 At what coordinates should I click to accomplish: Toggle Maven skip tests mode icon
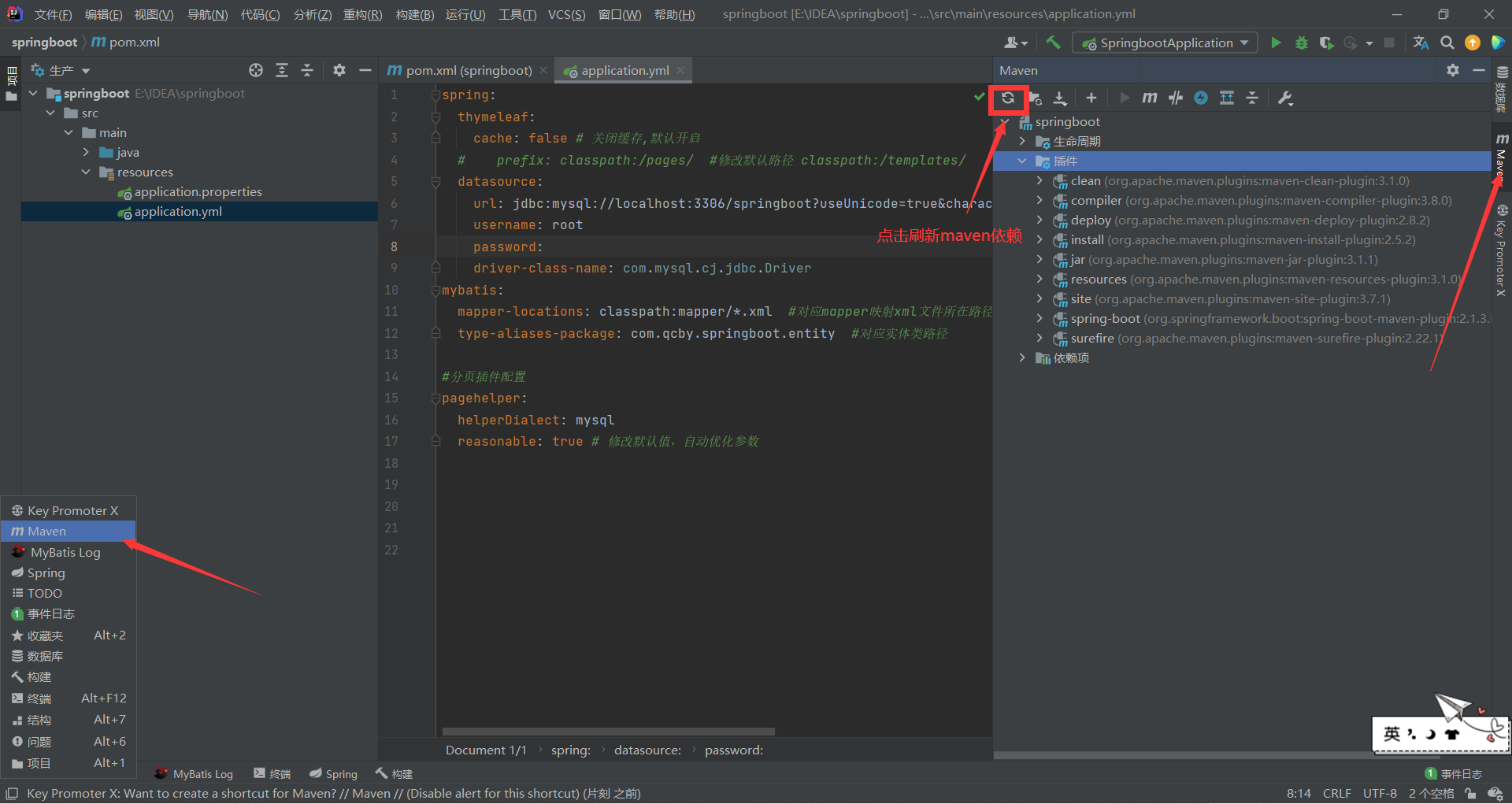pos(1201,98)
